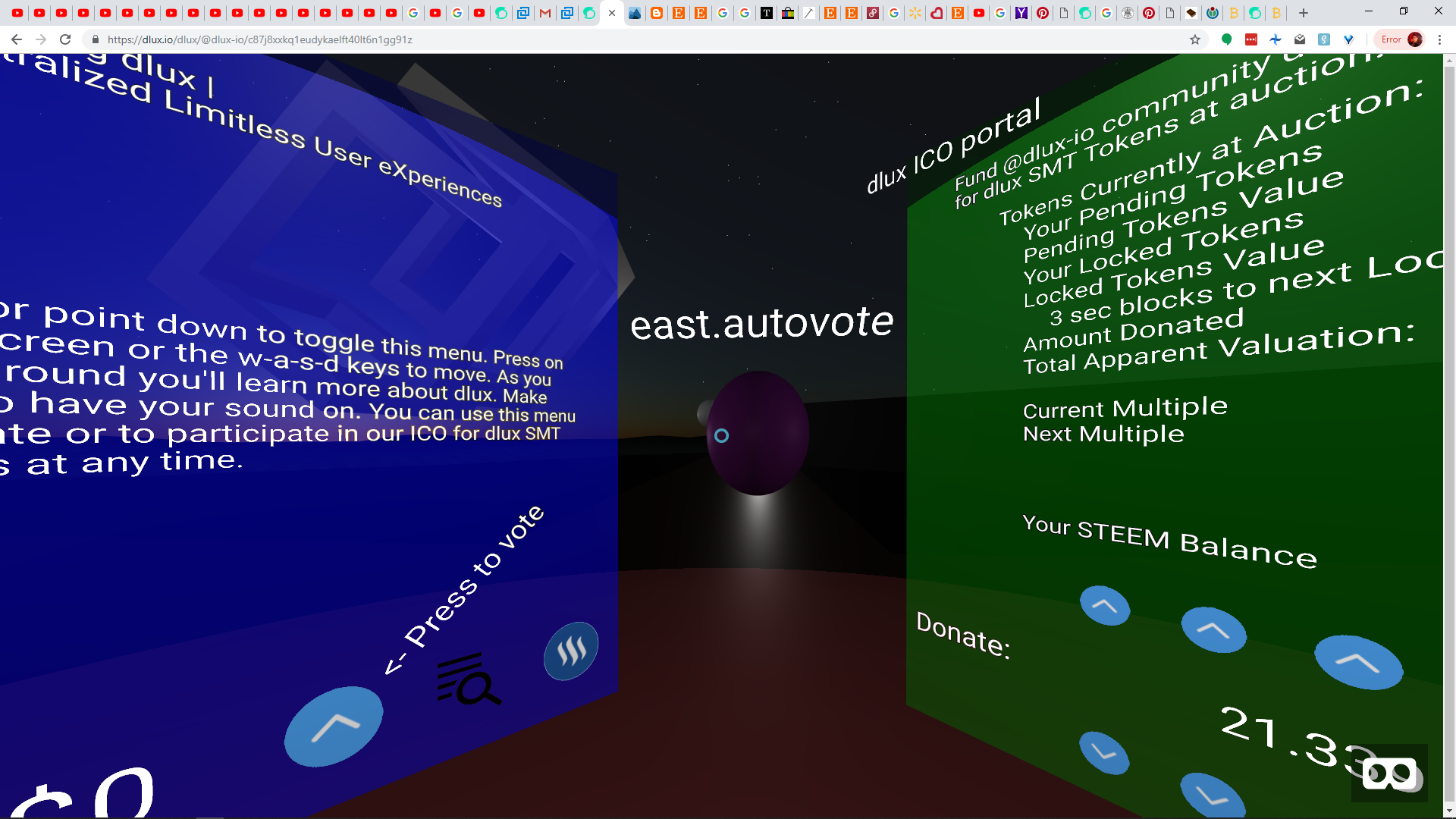Switch to the mountain icon tab
This screenshot has height=819, width=1456.
tap(635, 13)
